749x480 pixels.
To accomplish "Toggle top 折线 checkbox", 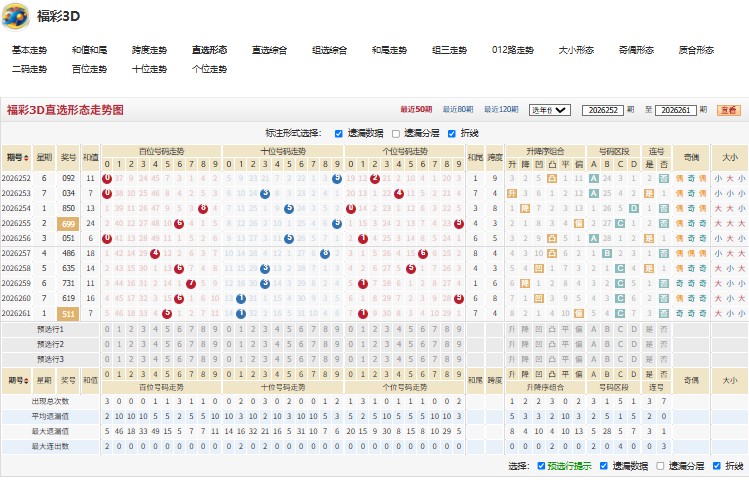I will point(451,134).
